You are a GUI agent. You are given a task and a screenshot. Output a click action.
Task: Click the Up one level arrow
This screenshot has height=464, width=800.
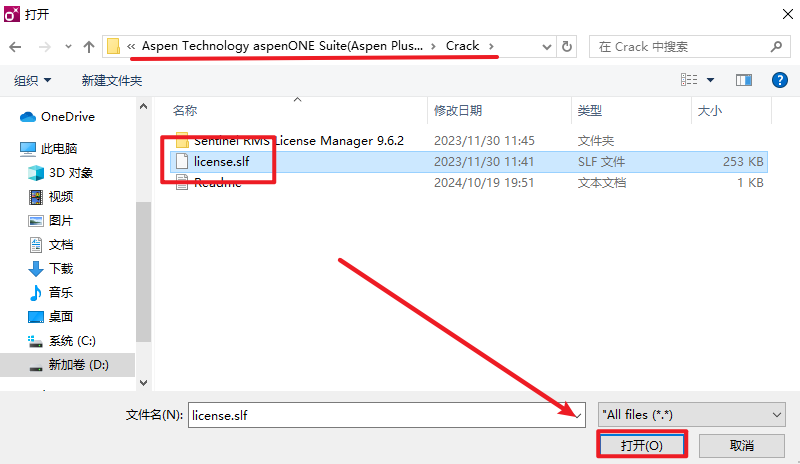click(x=89, y=47)
